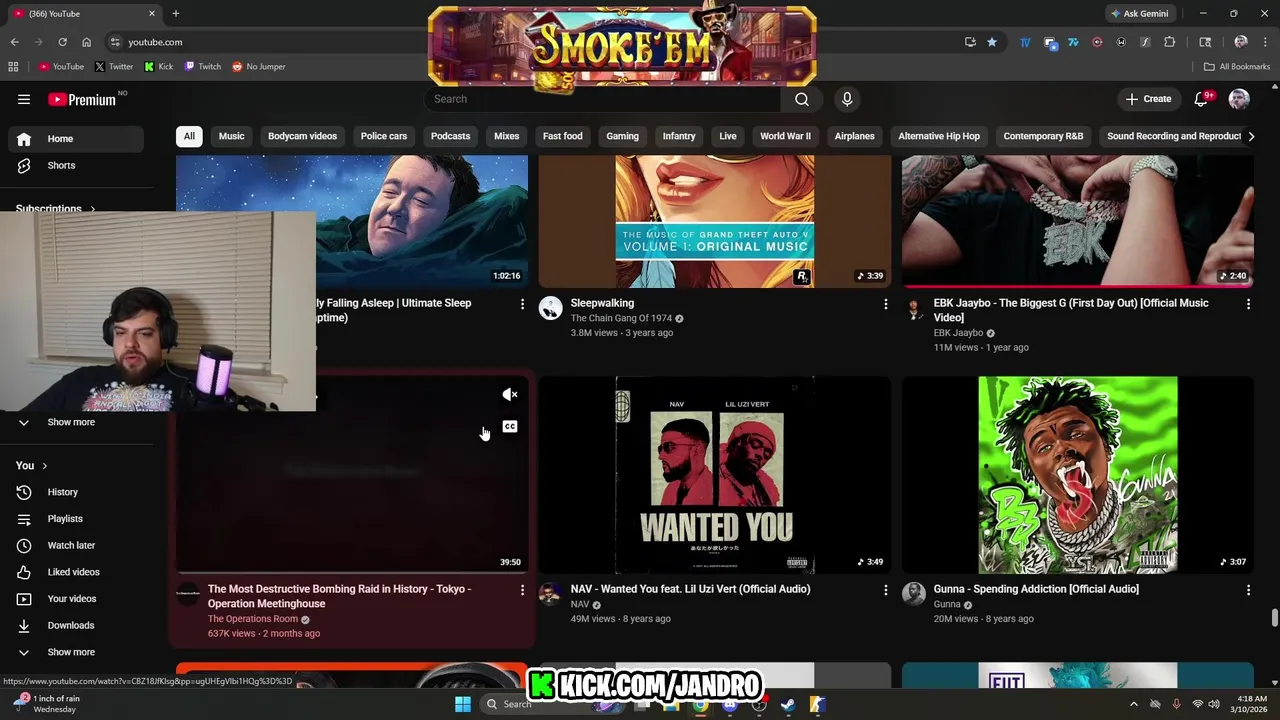The image size is (1280, 720).
Task: Click the Gunna channel avatar
Action: [x=914, y=594]
